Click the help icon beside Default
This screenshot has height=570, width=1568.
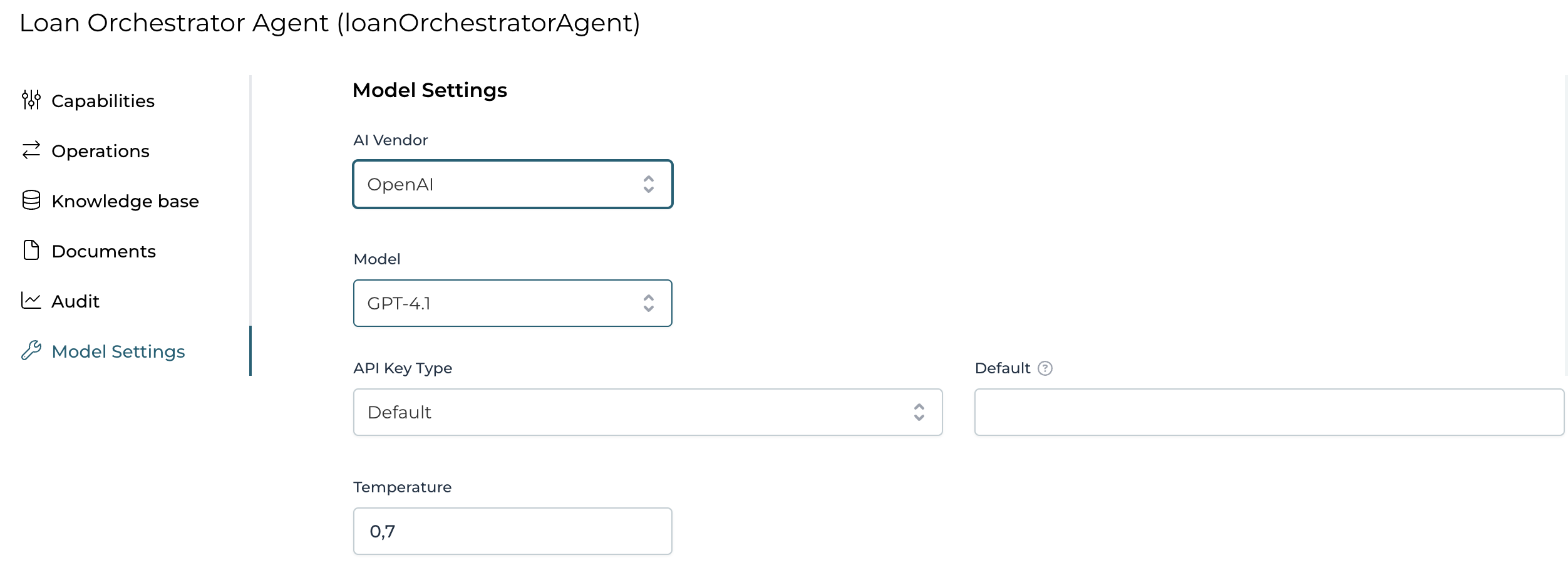point(1045,368)
